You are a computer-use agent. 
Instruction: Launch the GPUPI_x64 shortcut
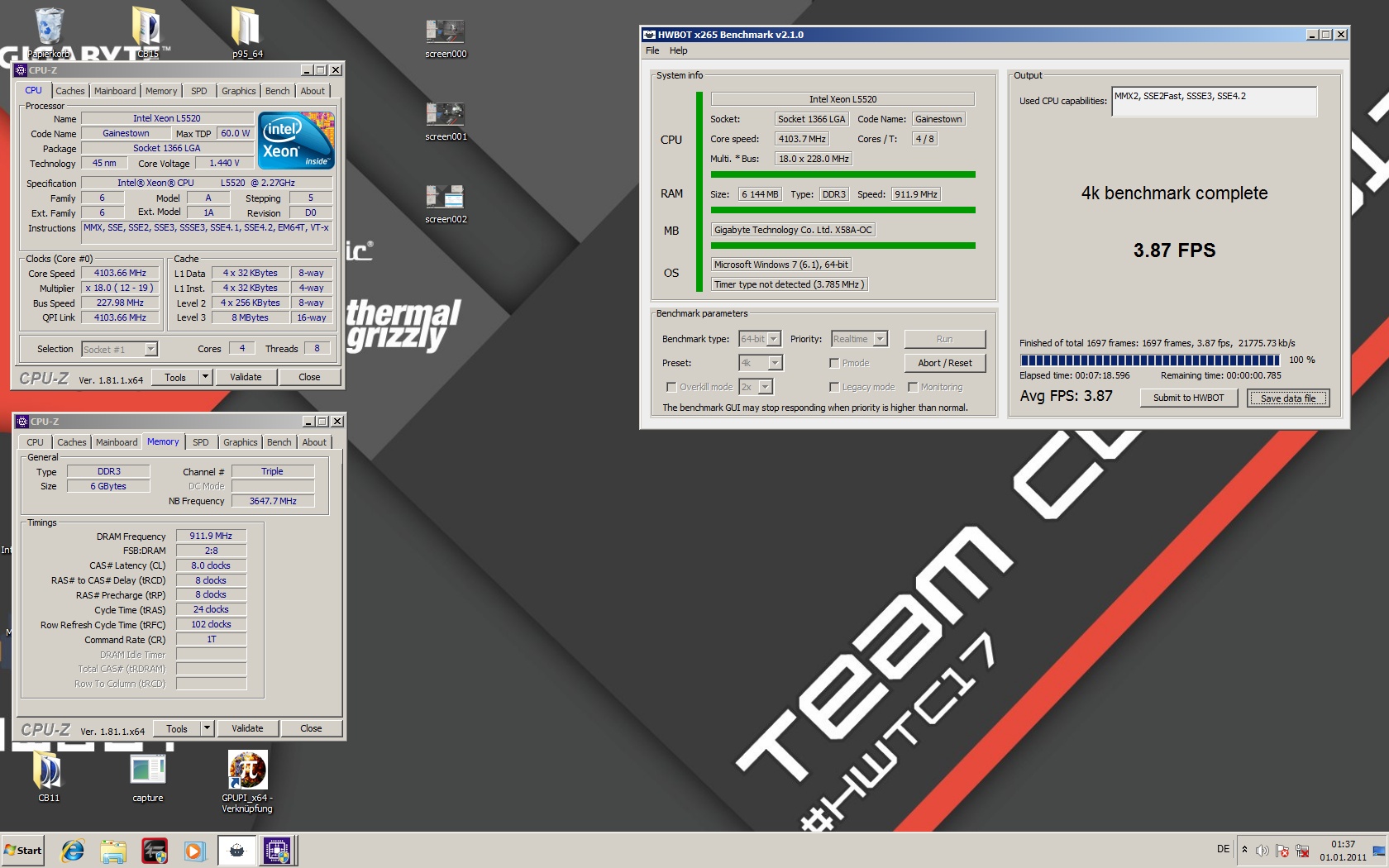pyautogui.click(x=247, y=781)
